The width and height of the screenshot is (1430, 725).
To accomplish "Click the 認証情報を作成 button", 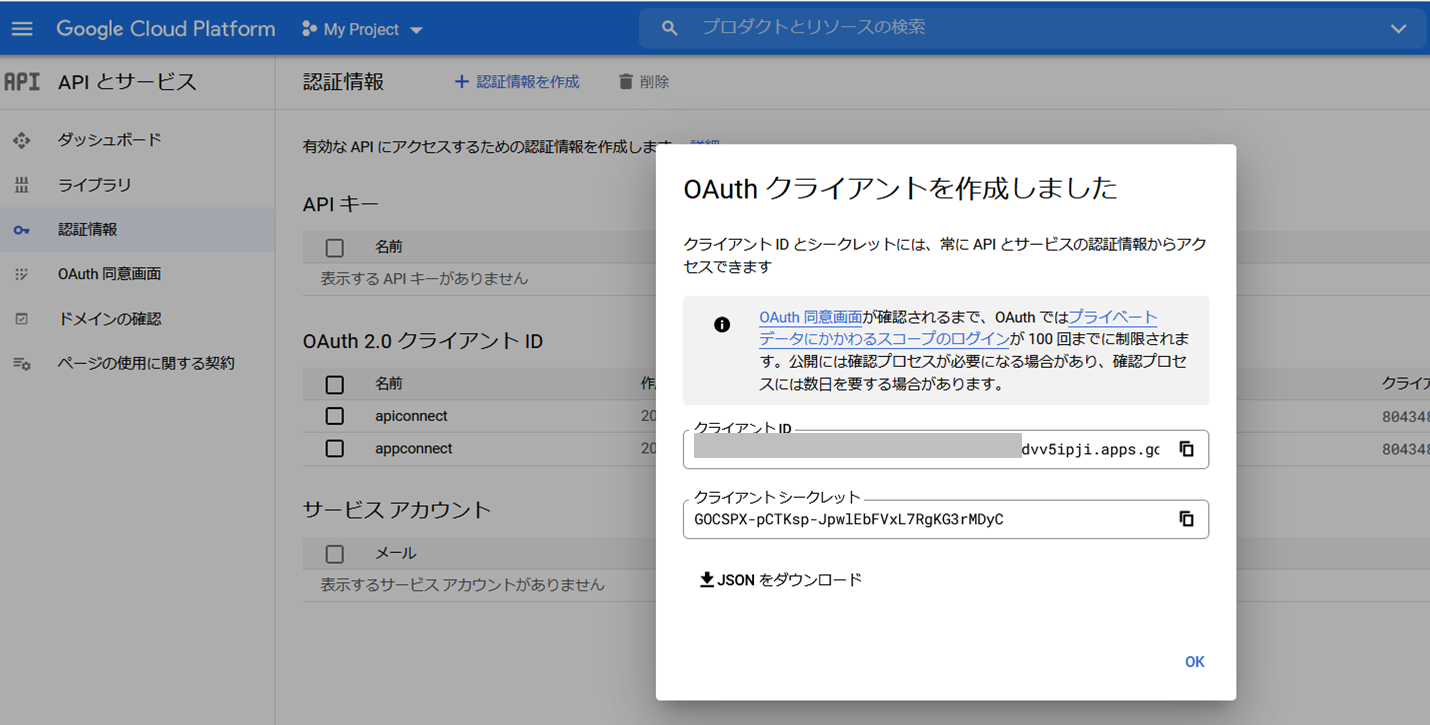I will click(517, 82).
